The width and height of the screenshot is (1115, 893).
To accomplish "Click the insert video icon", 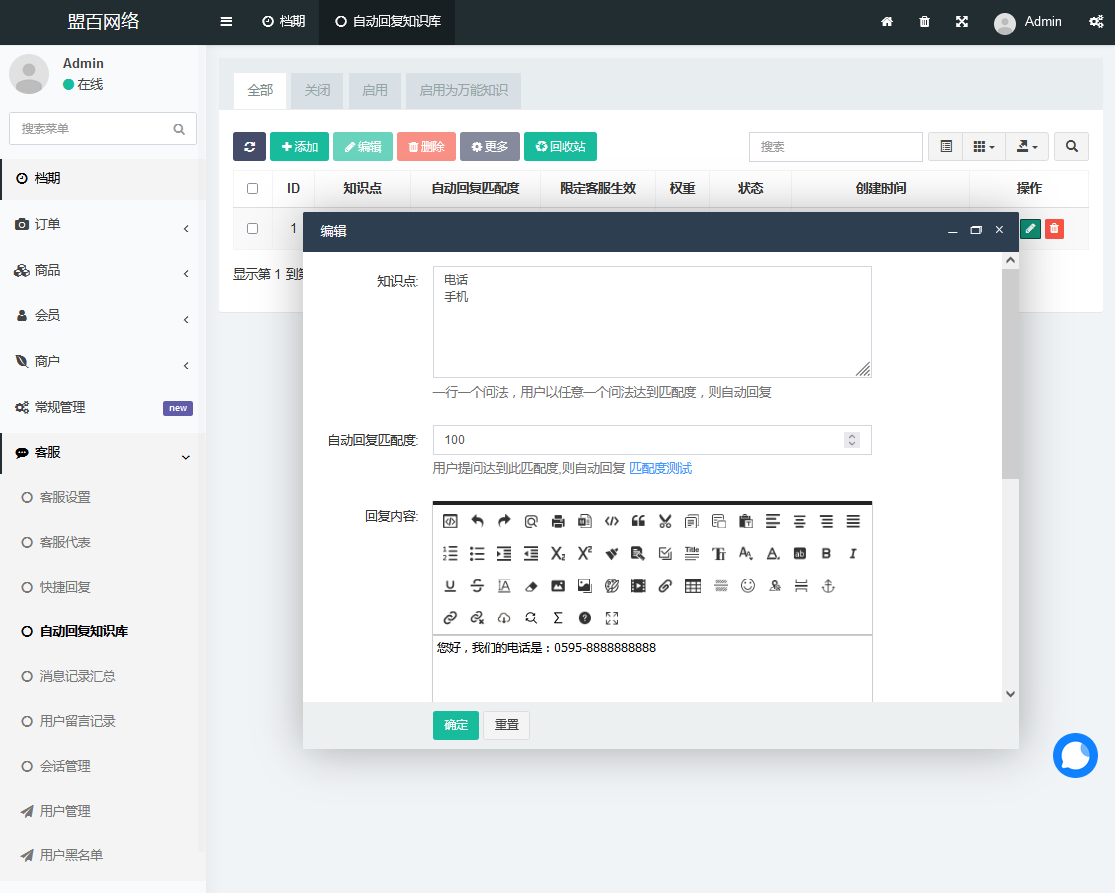I will (638, 586).
